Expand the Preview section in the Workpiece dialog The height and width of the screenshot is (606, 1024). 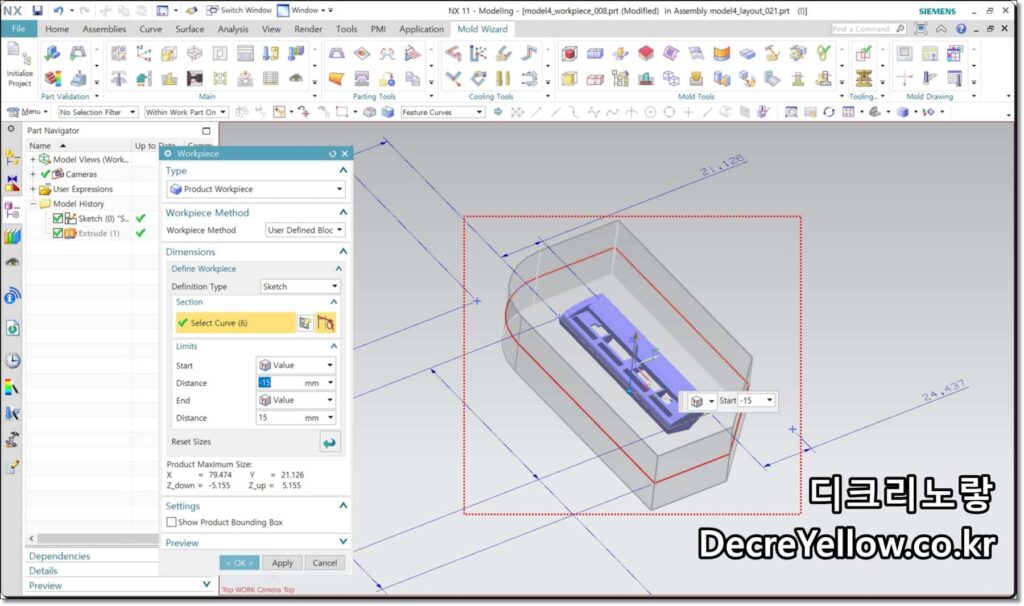tap(343, 542)
